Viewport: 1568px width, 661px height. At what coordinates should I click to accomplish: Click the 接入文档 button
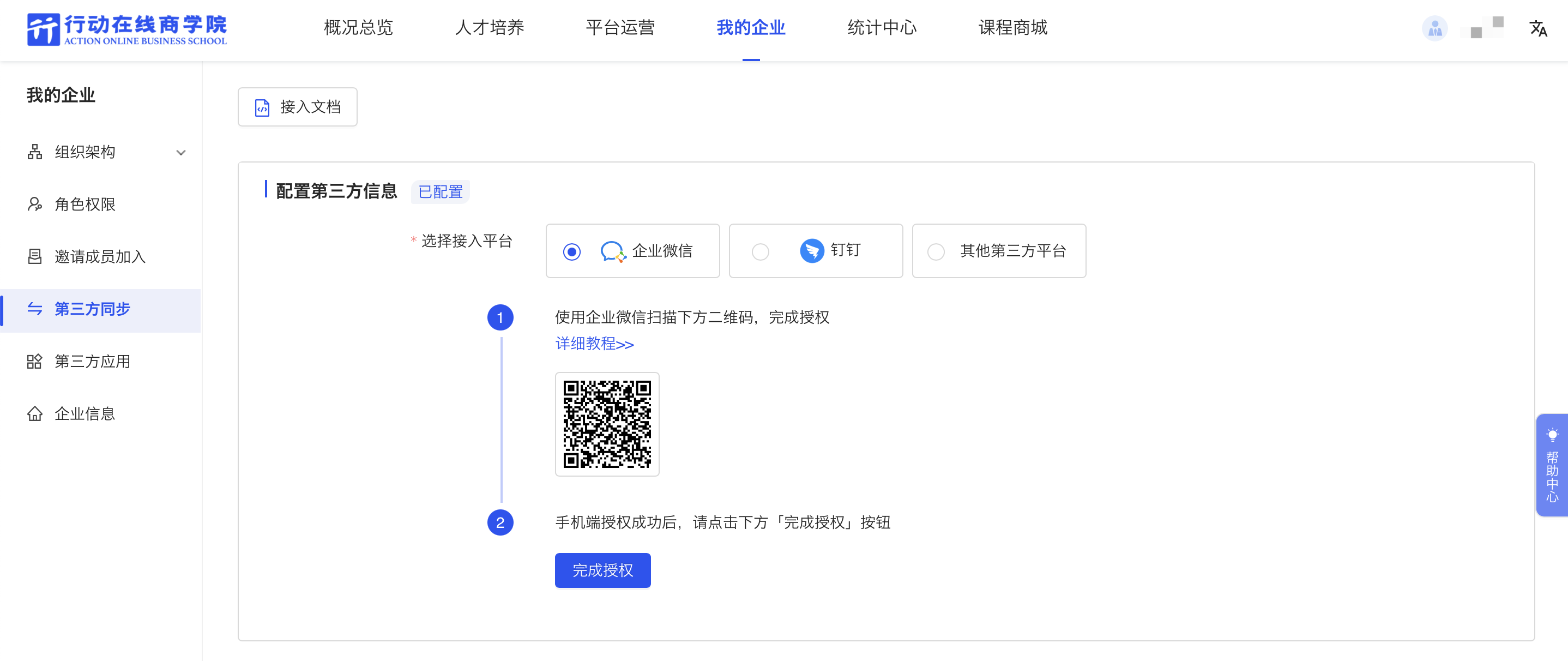pyautogui.click(x=297, y=107)
